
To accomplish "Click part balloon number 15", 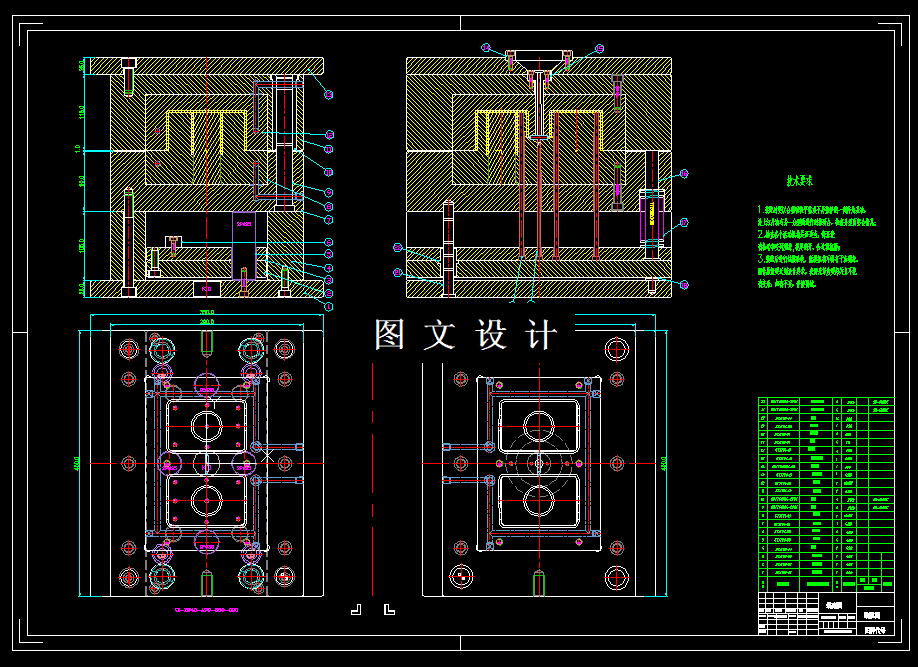I will click(x=599, y=49).
